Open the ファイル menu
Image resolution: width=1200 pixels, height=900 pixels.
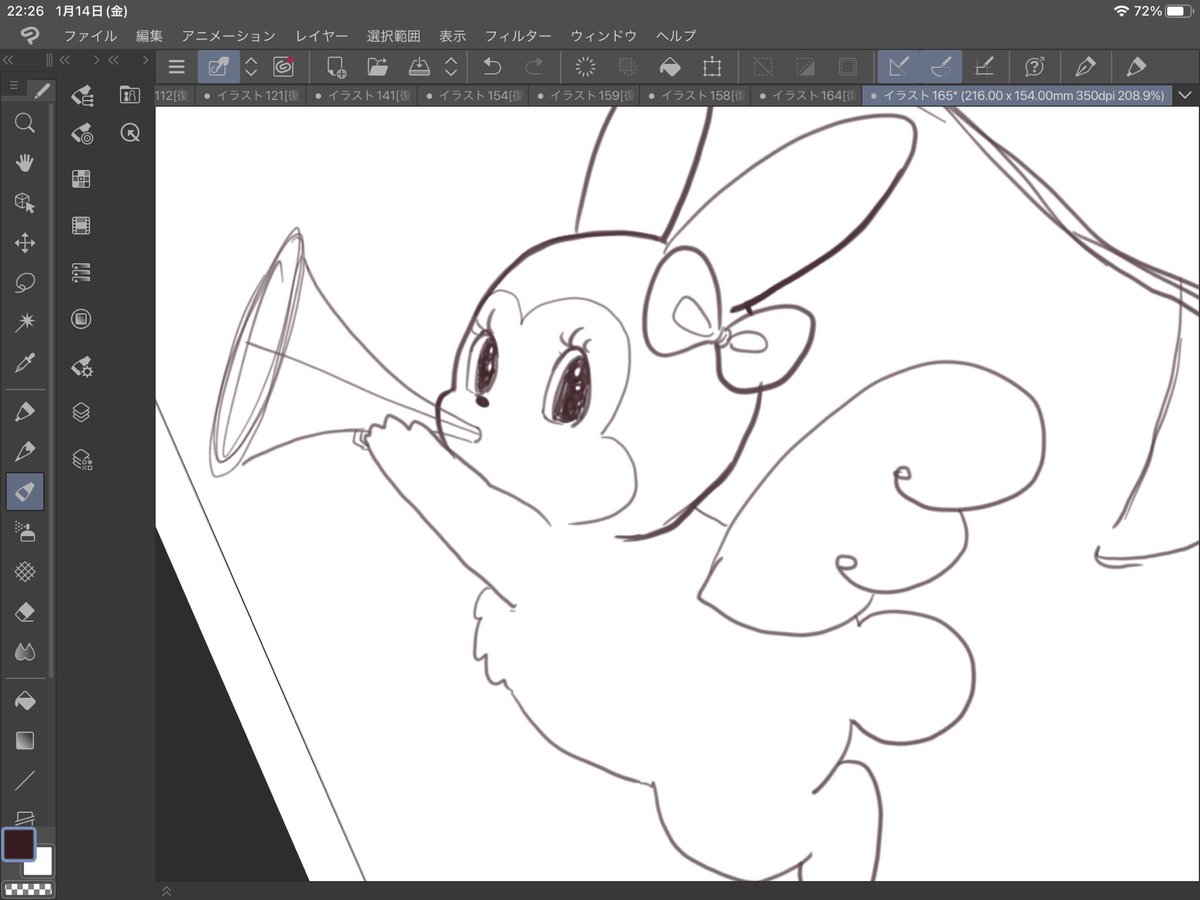pos(90,36)
